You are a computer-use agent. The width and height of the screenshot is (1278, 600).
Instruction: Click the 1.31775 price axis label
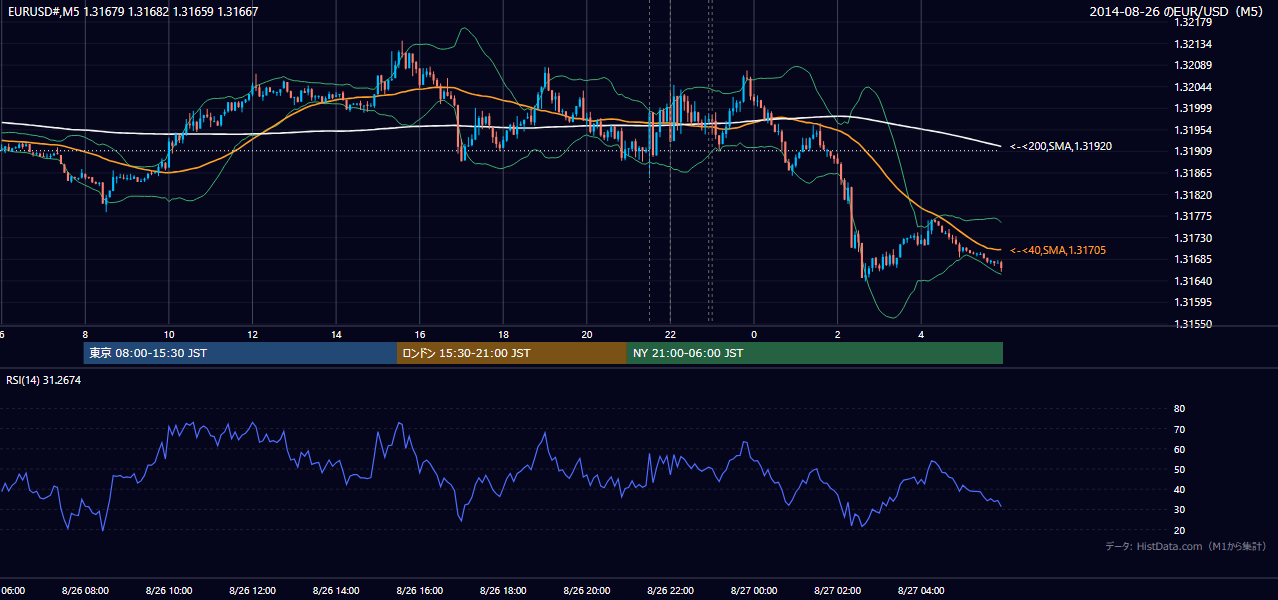pos(1193,216)
